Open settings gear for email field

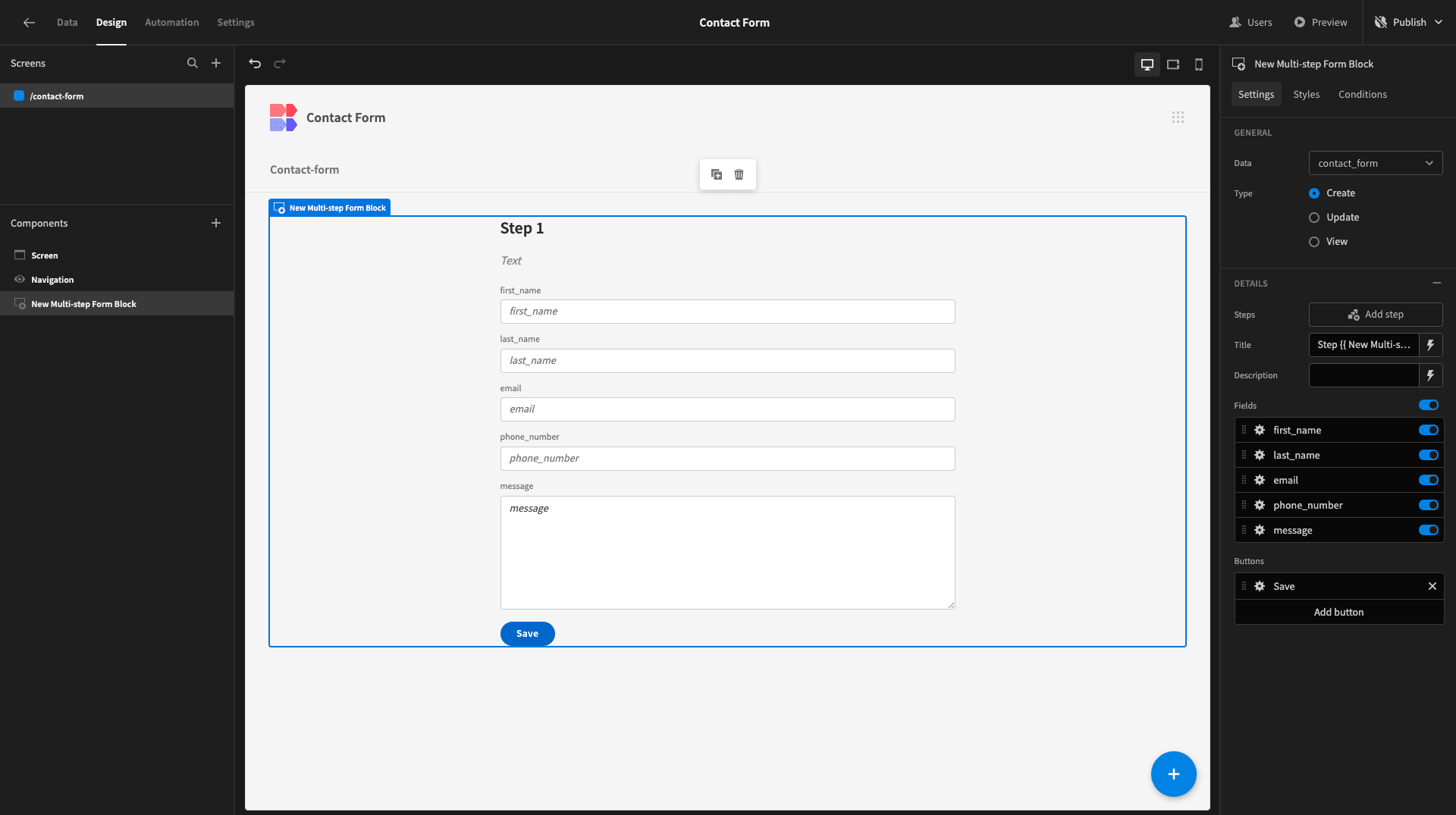coord(1260,480)
